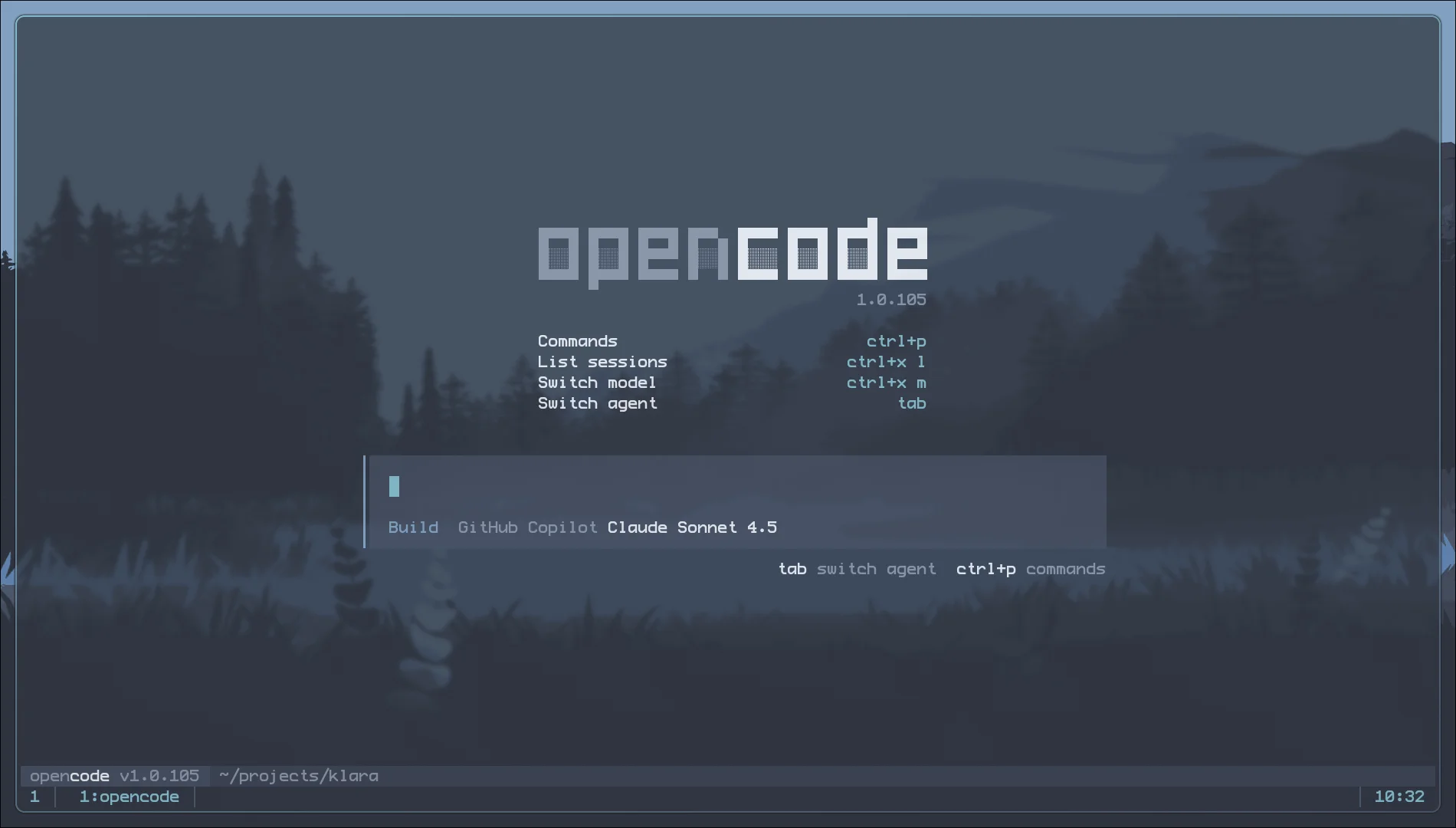Open the ~/projects/klara directory path
1456x828 pixels.
299,775
